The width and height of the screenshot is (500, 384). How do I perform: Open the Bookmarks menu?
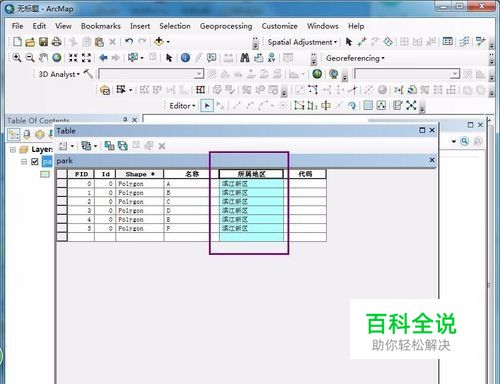click(101, 26)
